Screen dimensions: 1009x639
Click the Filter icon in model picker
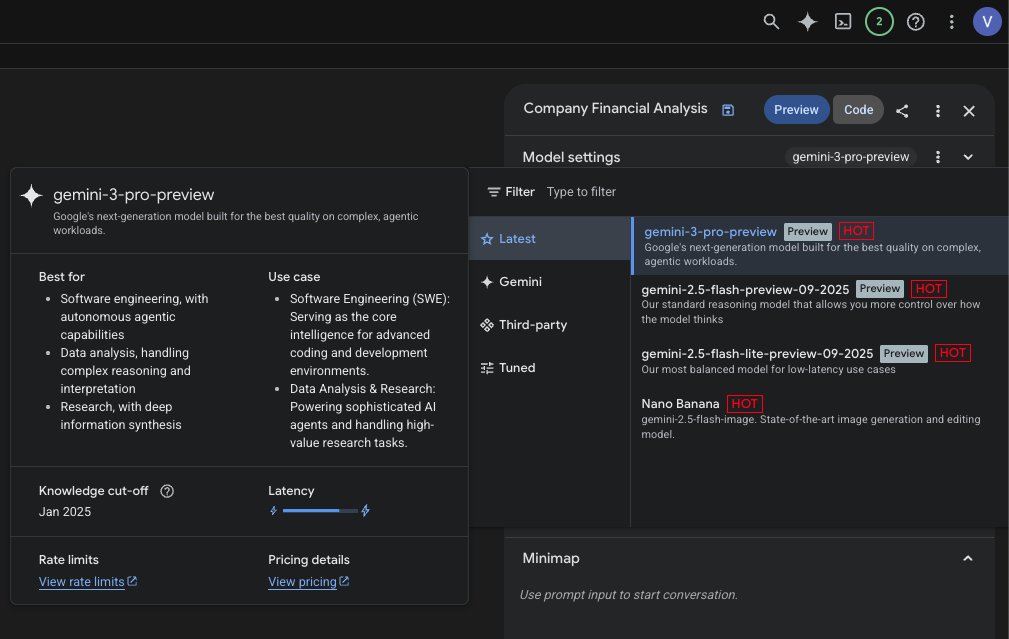point(494,192)
